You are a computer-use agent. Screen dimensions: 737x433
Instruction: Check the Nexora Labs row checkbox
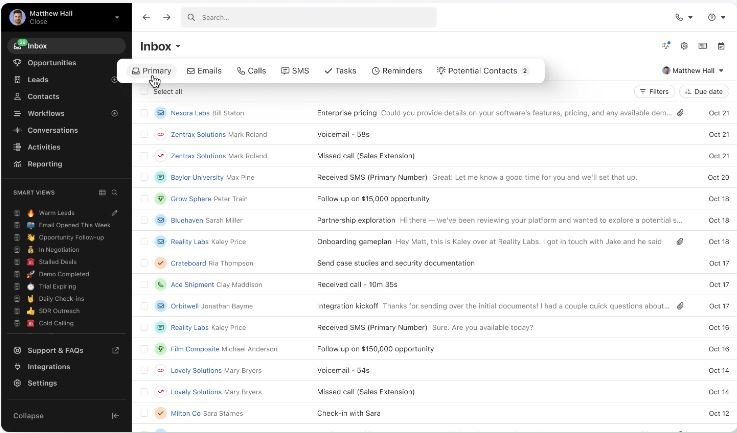144,113
